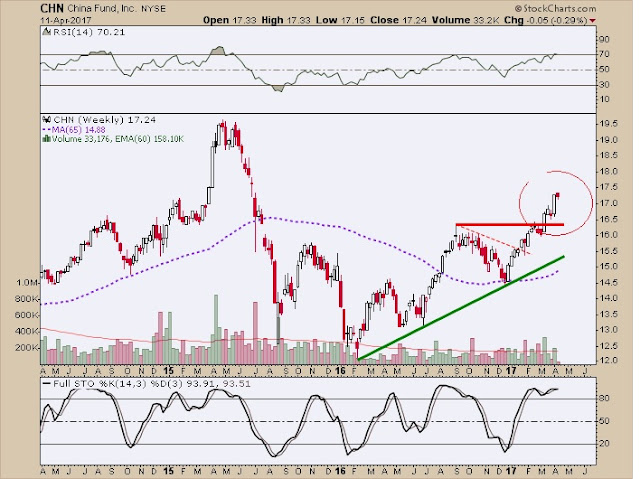Click the date '11-Apr-2017'

[66, 20]
